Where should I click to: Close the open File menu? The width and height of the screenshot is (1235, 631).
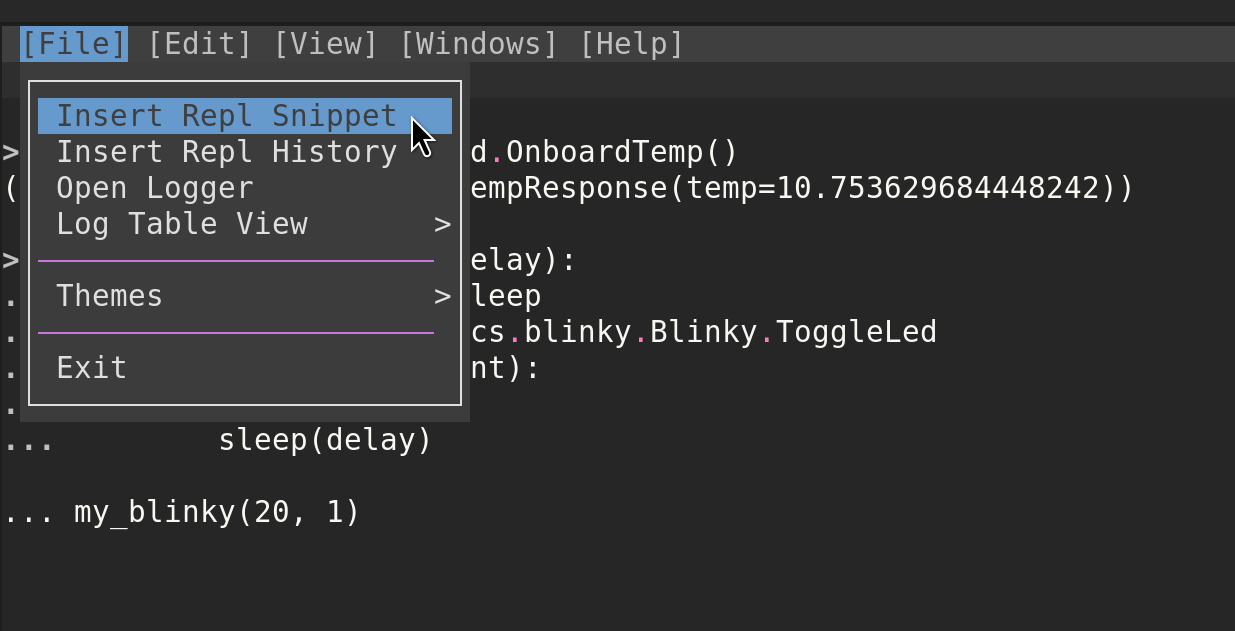[x=74, y=44]
